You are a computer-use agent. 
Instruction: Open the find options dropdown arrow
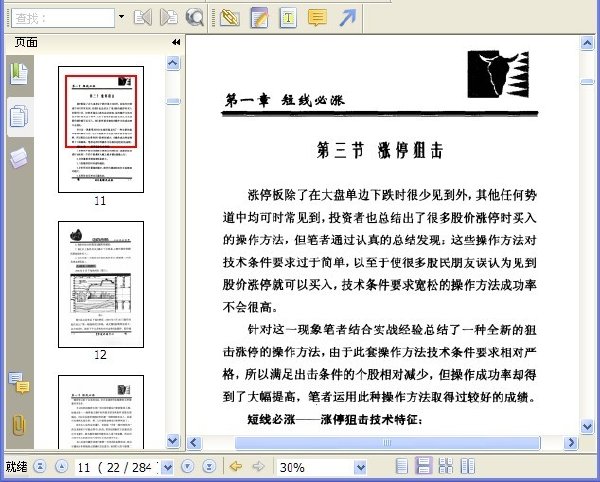click(x=122, y=17)
